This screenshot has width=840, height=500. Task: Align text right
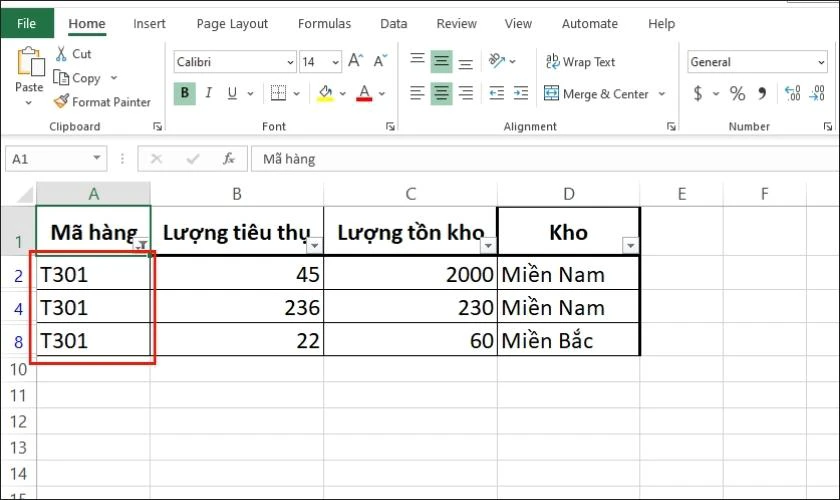(466, 93)
